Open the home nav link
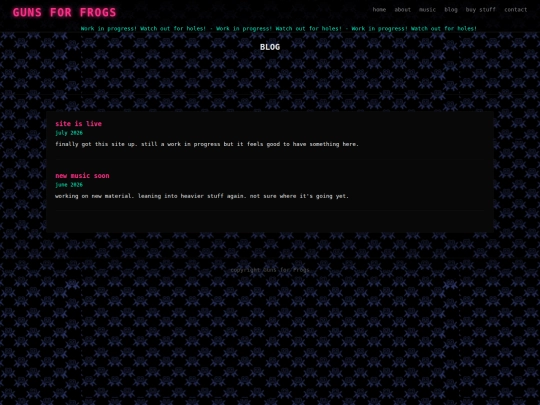Screen dimensions: 540x405 tap(379, 10)
